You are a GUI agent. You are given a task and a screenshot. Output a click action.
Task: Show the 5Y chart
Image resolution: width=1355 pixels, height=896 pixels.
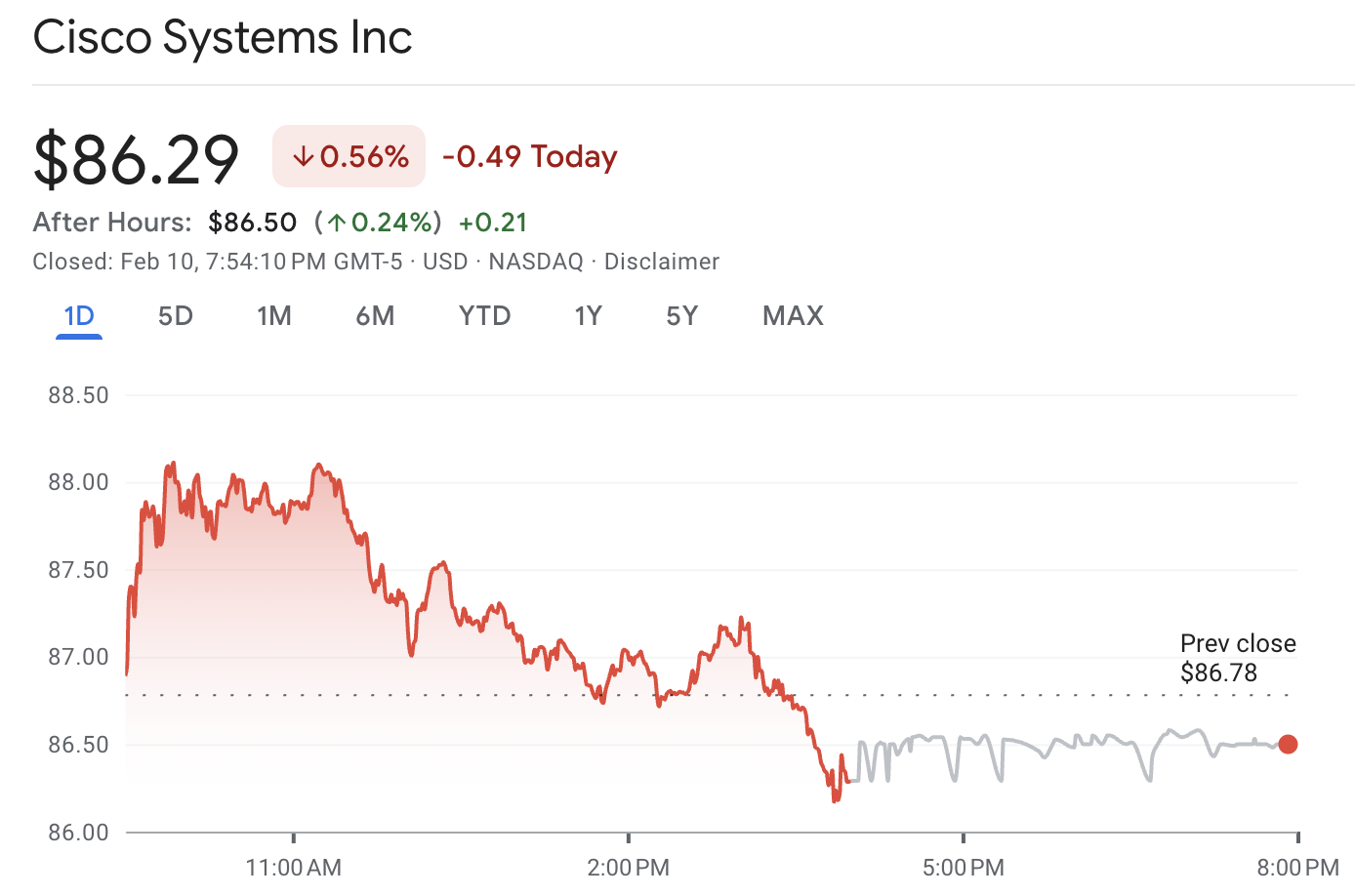[x=681, y=315]
